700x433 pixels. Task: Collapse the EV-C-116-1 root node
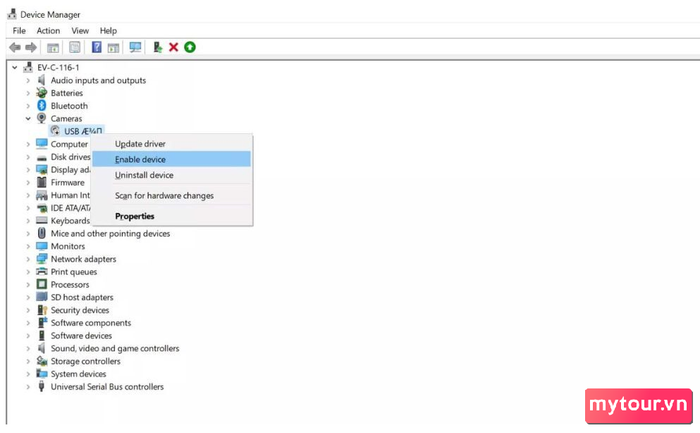click(x=15, y=67)
